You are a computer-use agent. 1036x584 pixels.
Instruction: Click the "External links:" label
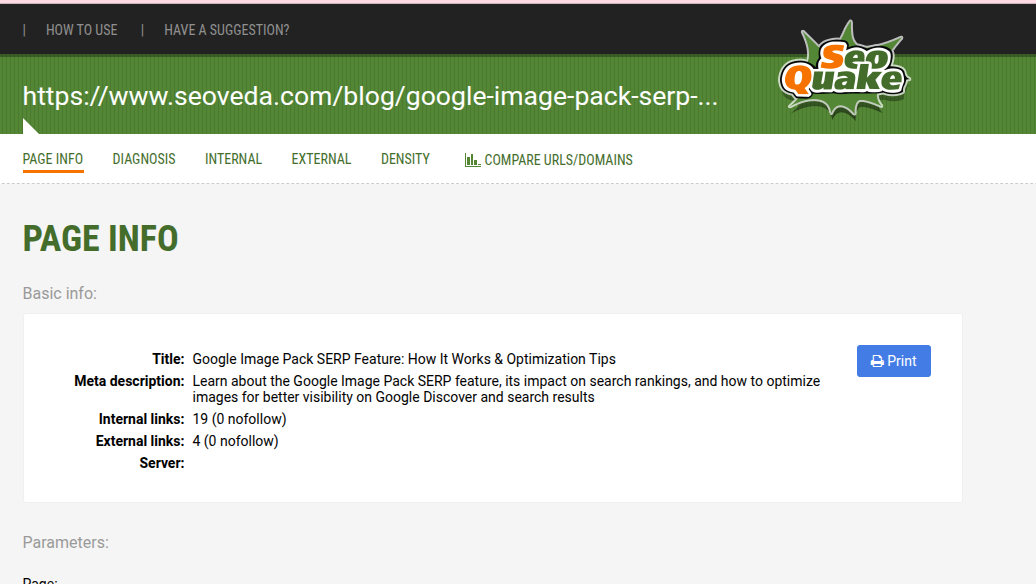pos(140,441)
